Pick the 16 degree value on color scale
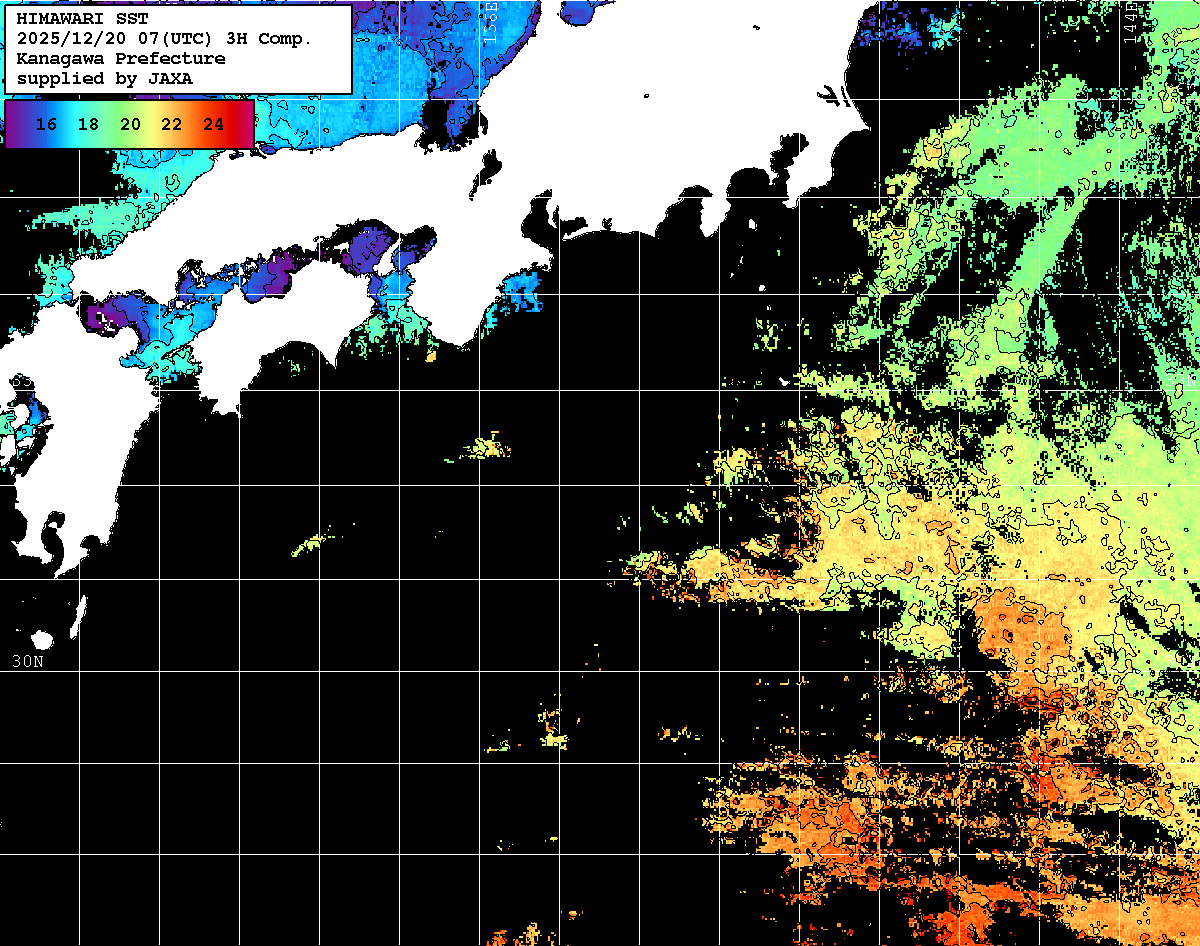The width and height of the screenshot is (1200, 946). coord(46,124)
